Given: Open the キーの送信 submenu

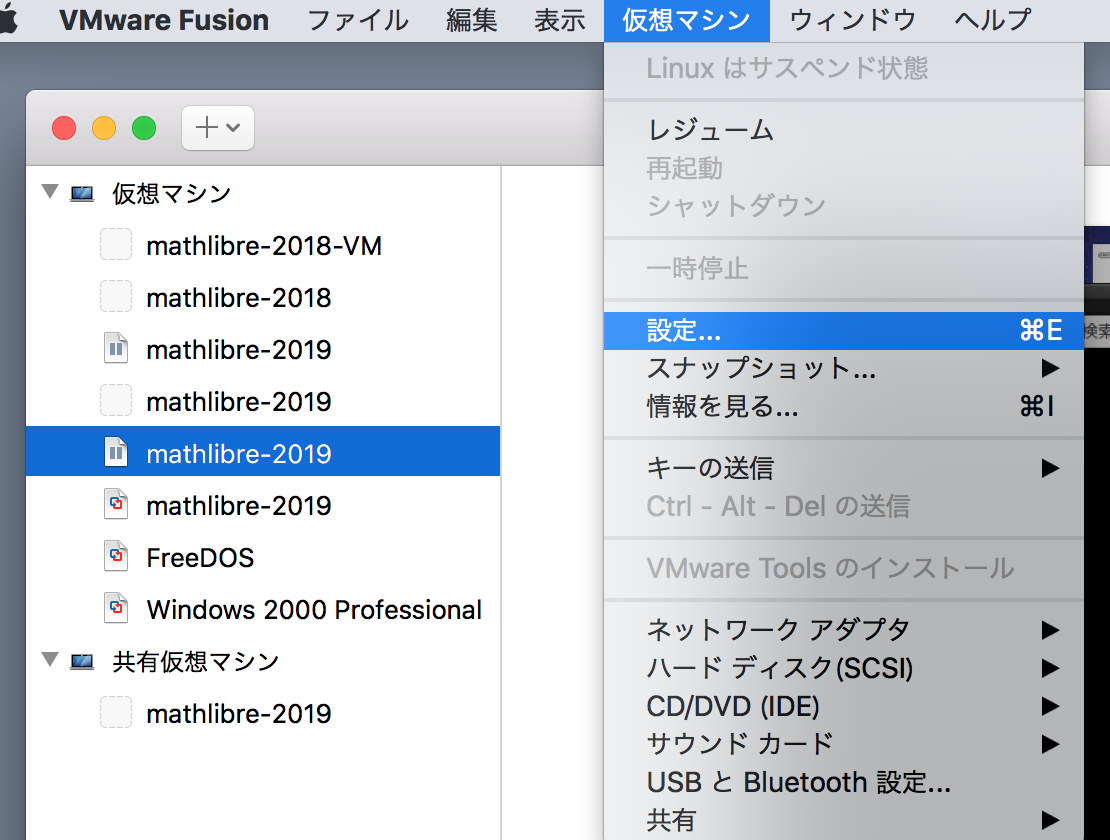Looking at the screenshot, I should point(844,468).
